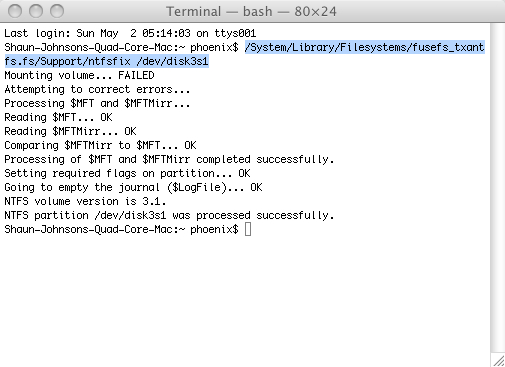Screen dimensions: 505x367
Task: Click the highlighted ntfsfix command text
Action: (x=244, y=54)
